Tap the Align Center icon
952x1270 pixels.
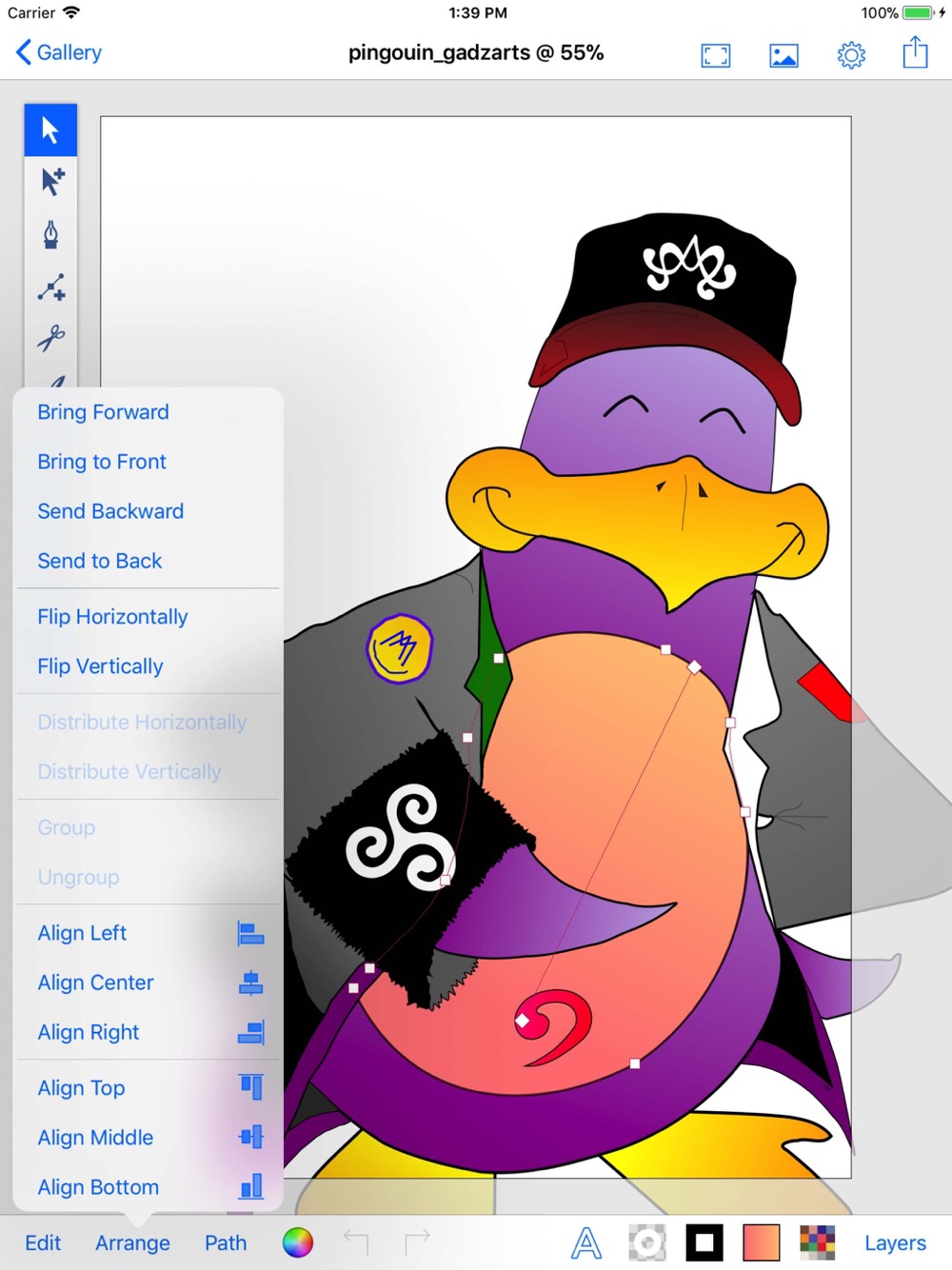coord(250,983)
